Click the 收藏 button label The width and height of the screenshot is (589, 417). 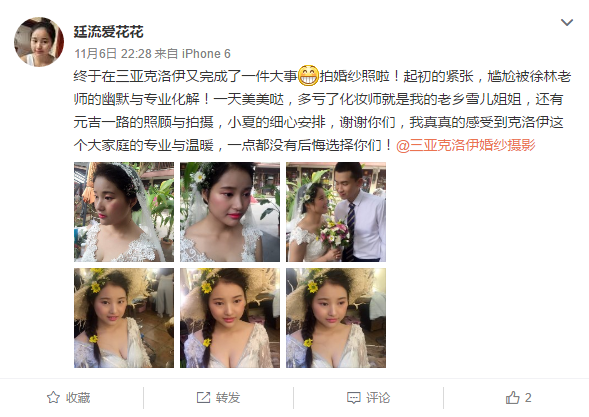pyautogui.click(x=78, y=397)
